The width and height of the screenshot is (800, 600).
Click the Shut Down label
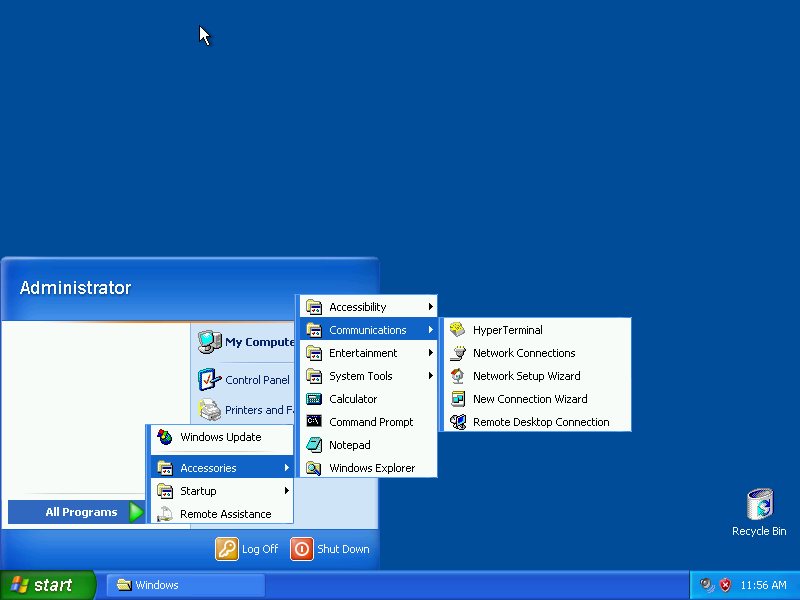point(343,549)
